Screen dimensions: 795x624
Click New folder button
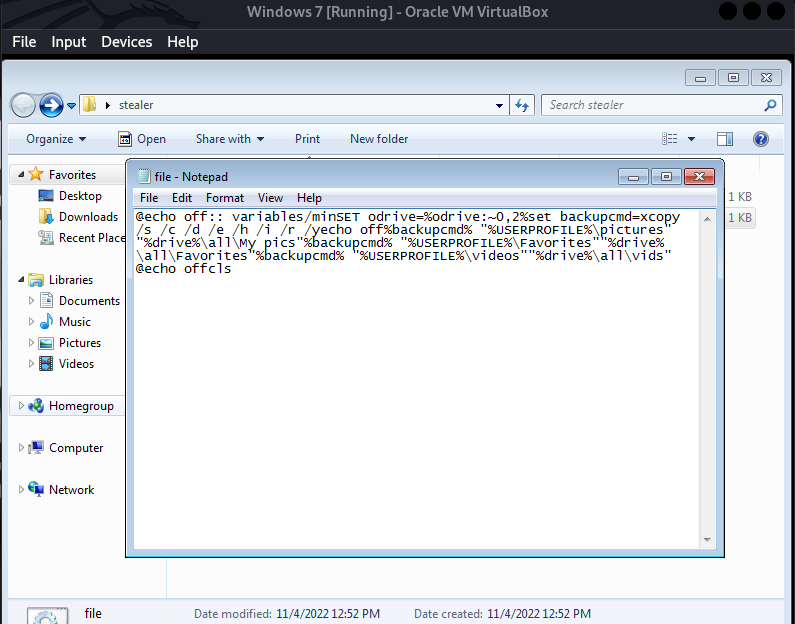click(x=379, y=139)
